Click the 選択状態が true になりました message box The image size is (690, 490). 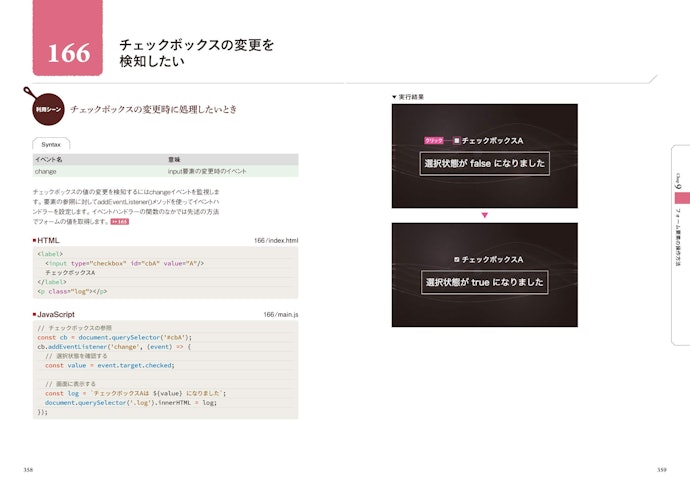pos(484,282)
